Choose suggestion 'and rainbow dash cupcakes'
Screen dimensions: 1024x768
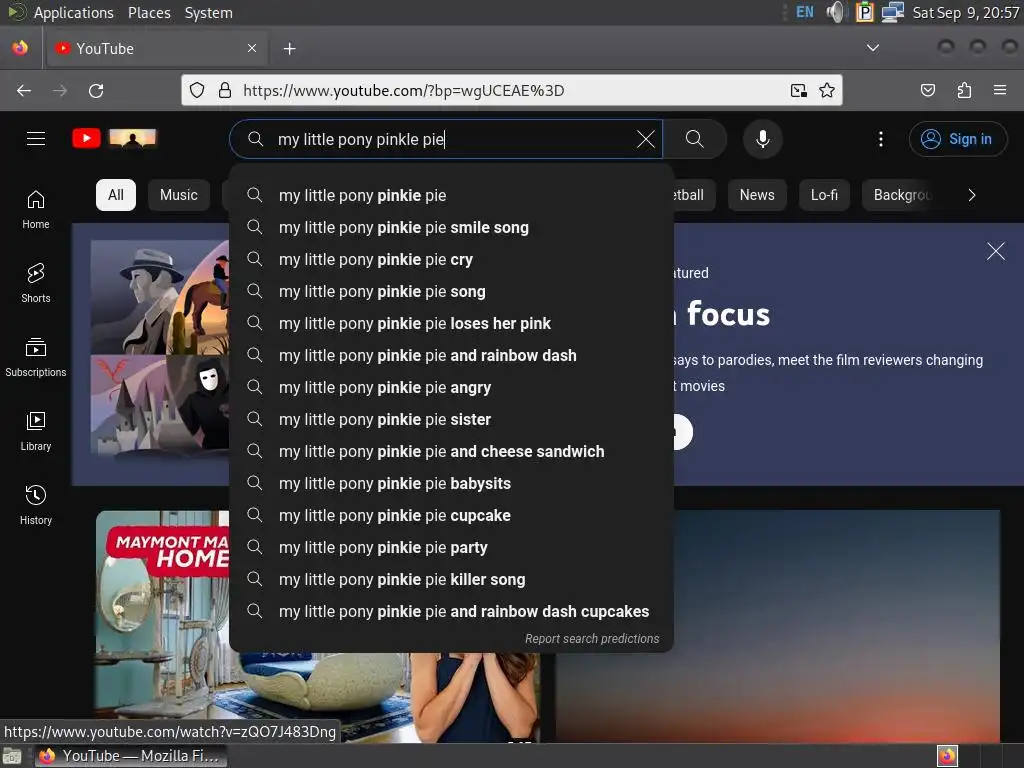point(451,611)
